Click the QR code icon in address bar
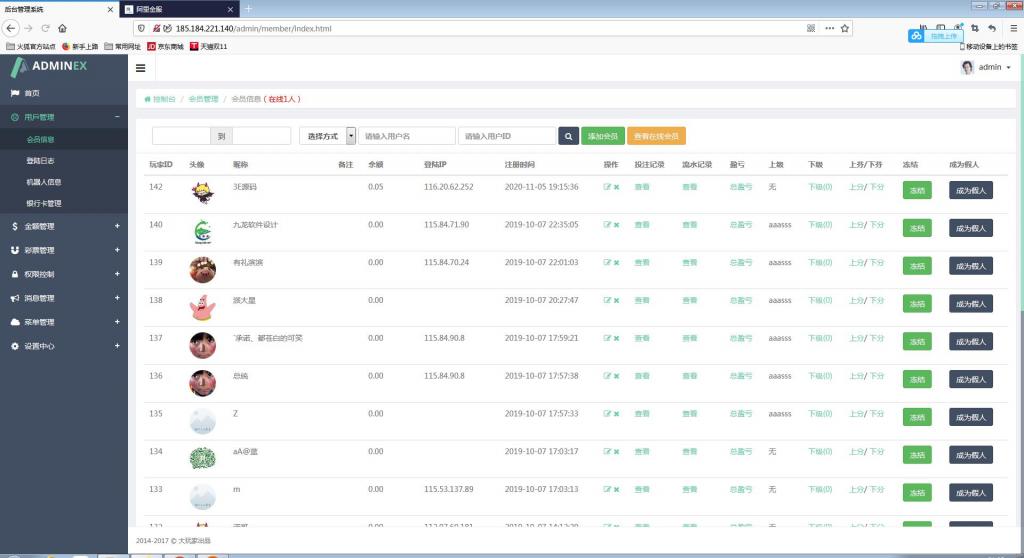 (x=811, y=28)
